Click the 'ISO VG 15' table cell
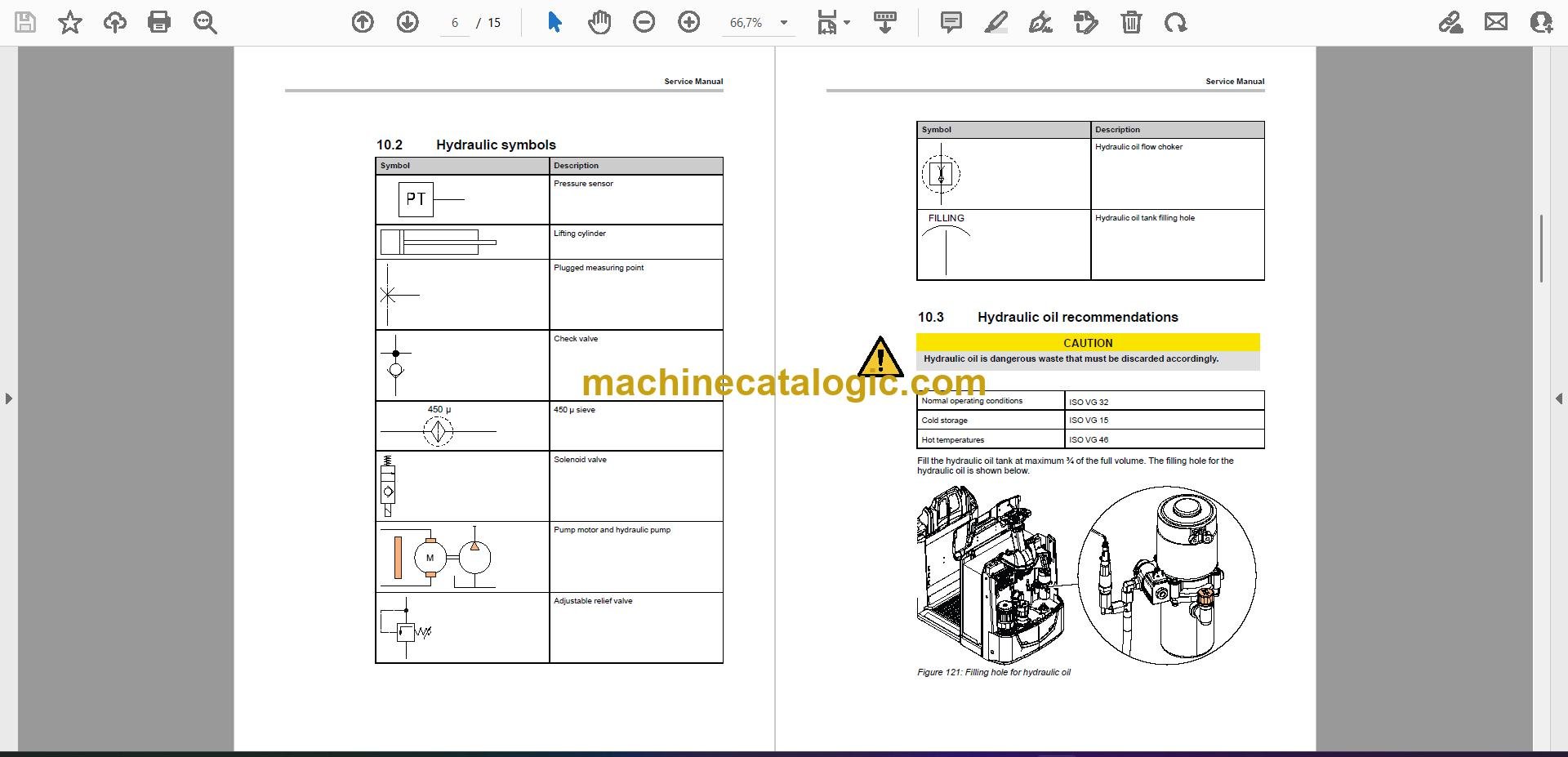The height and width of the screenshot is (757, 1568). (x=1165, y=420)
